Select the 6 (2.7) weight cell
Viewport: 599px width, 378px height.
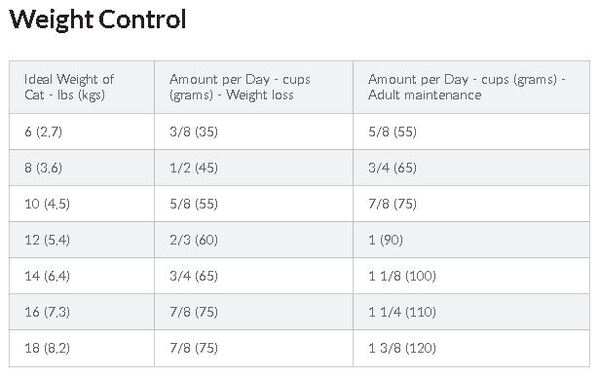click(82, 132)
